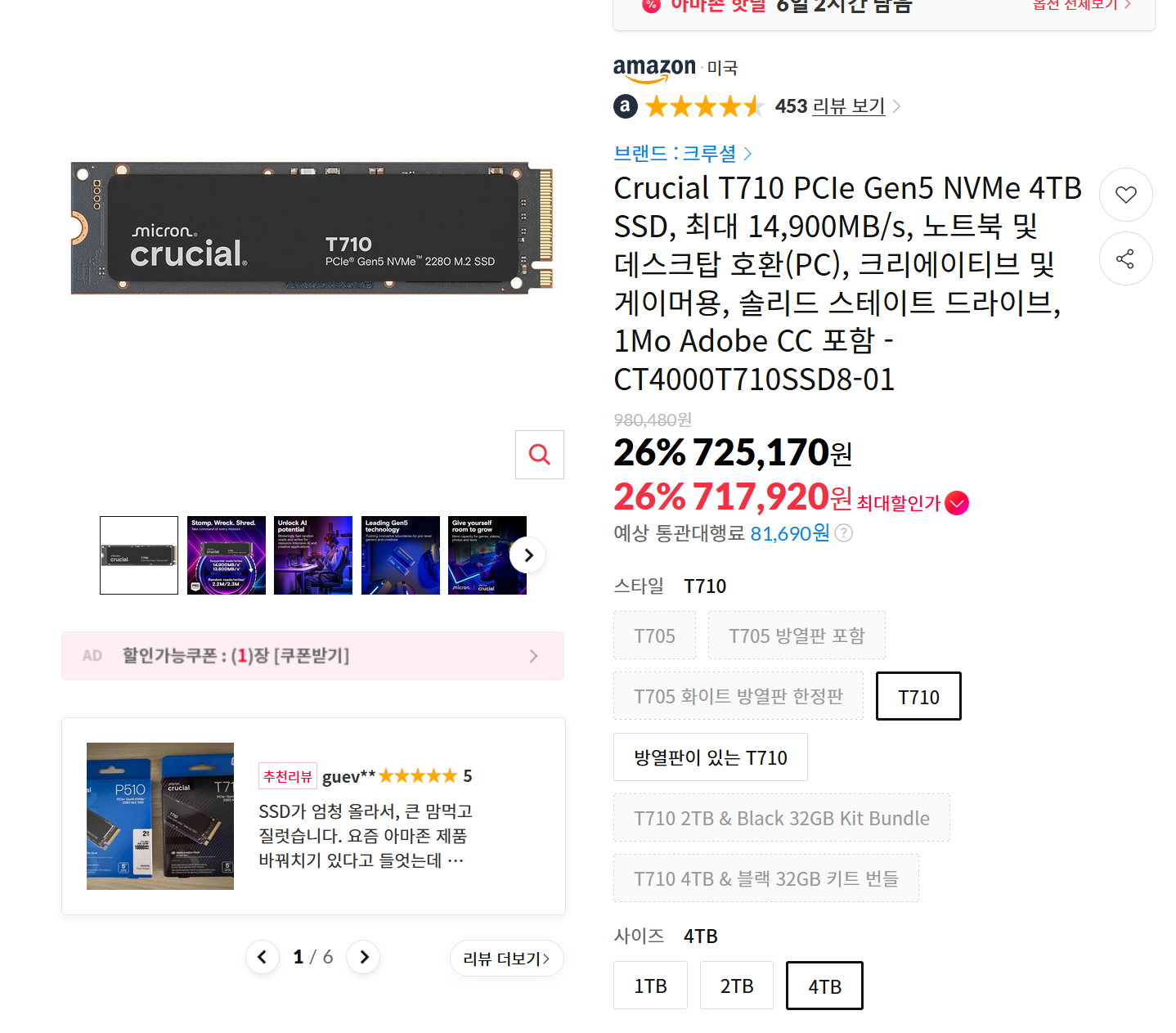Pick the 1TB size option

(650, 986)
